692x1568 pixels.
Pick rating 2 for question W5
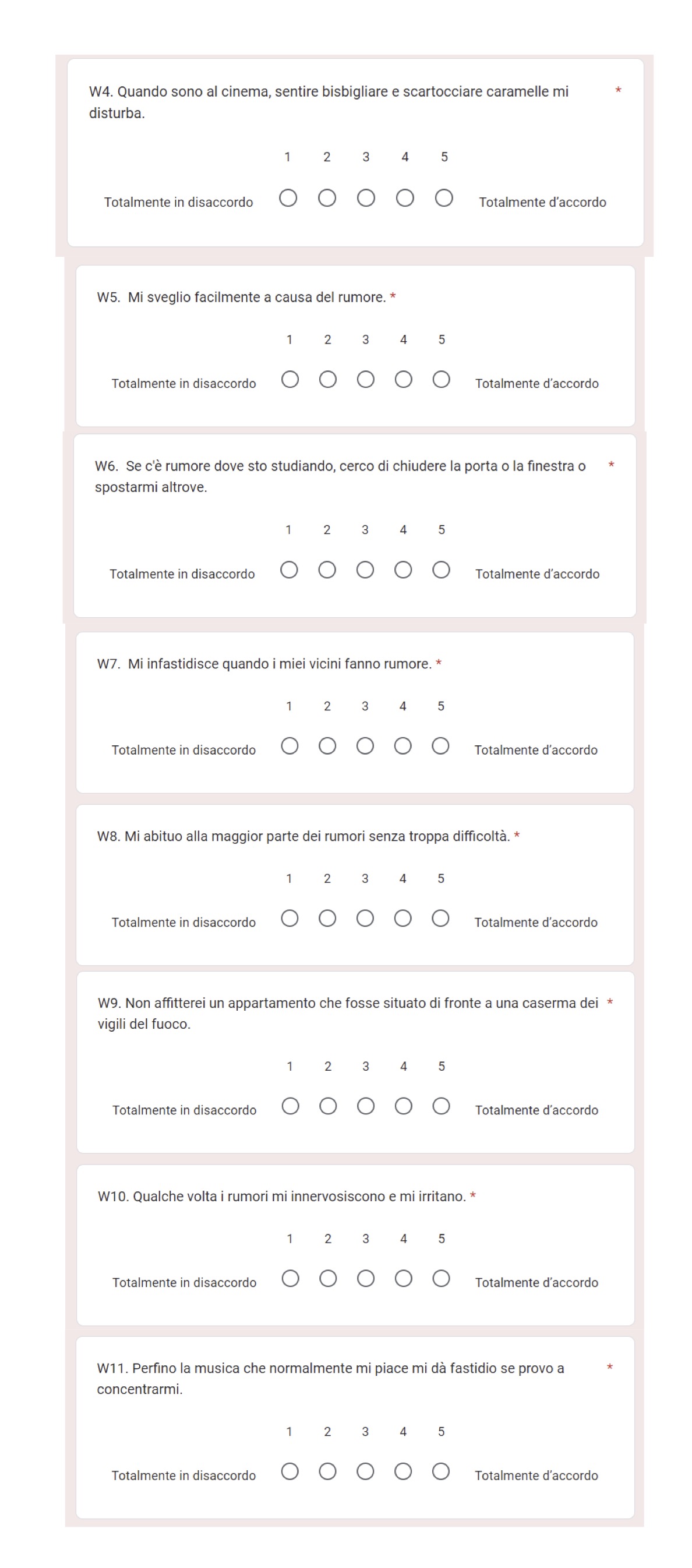[x=328, y=379]
